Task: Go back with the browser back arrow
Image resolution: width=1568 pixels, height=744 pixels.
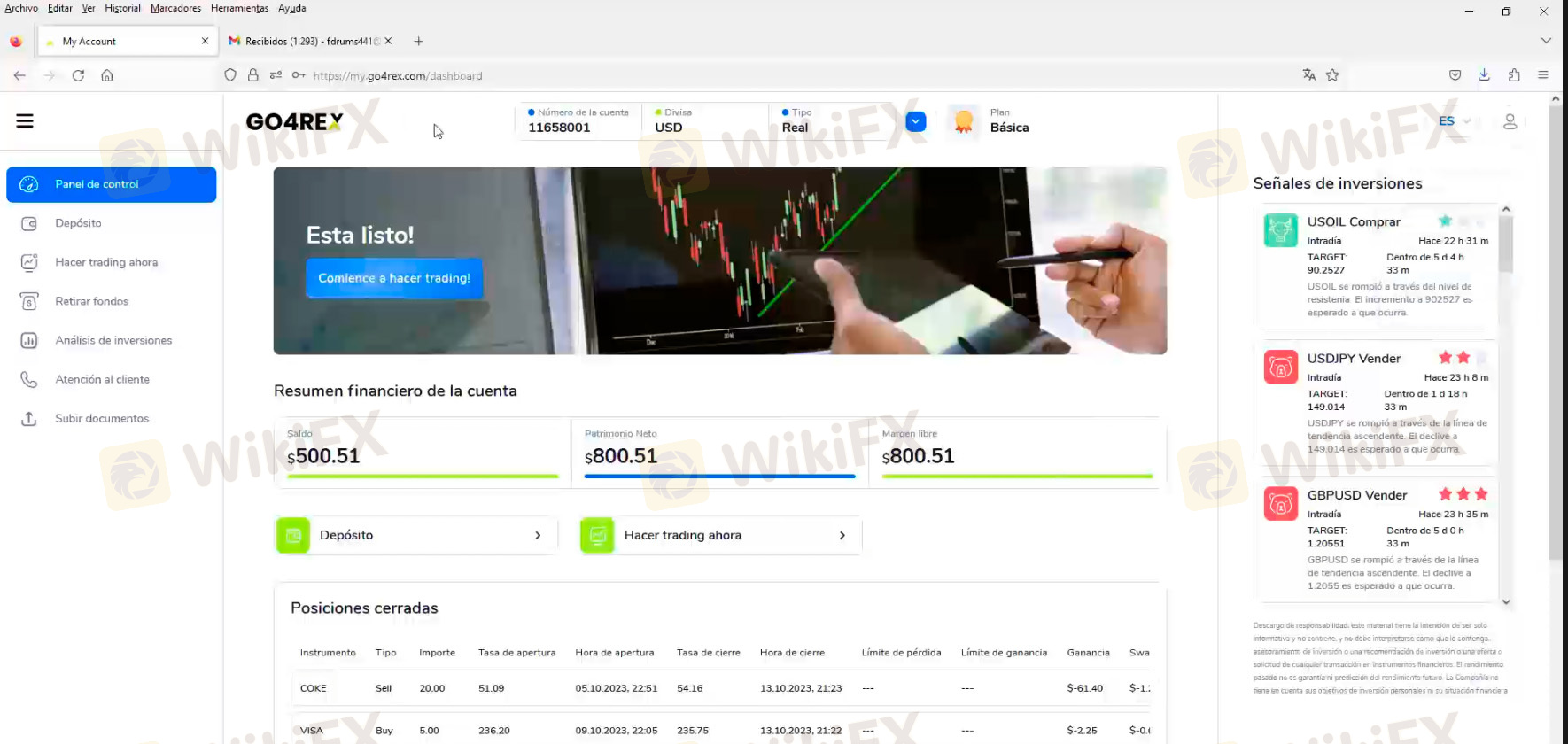Action: 19,75
